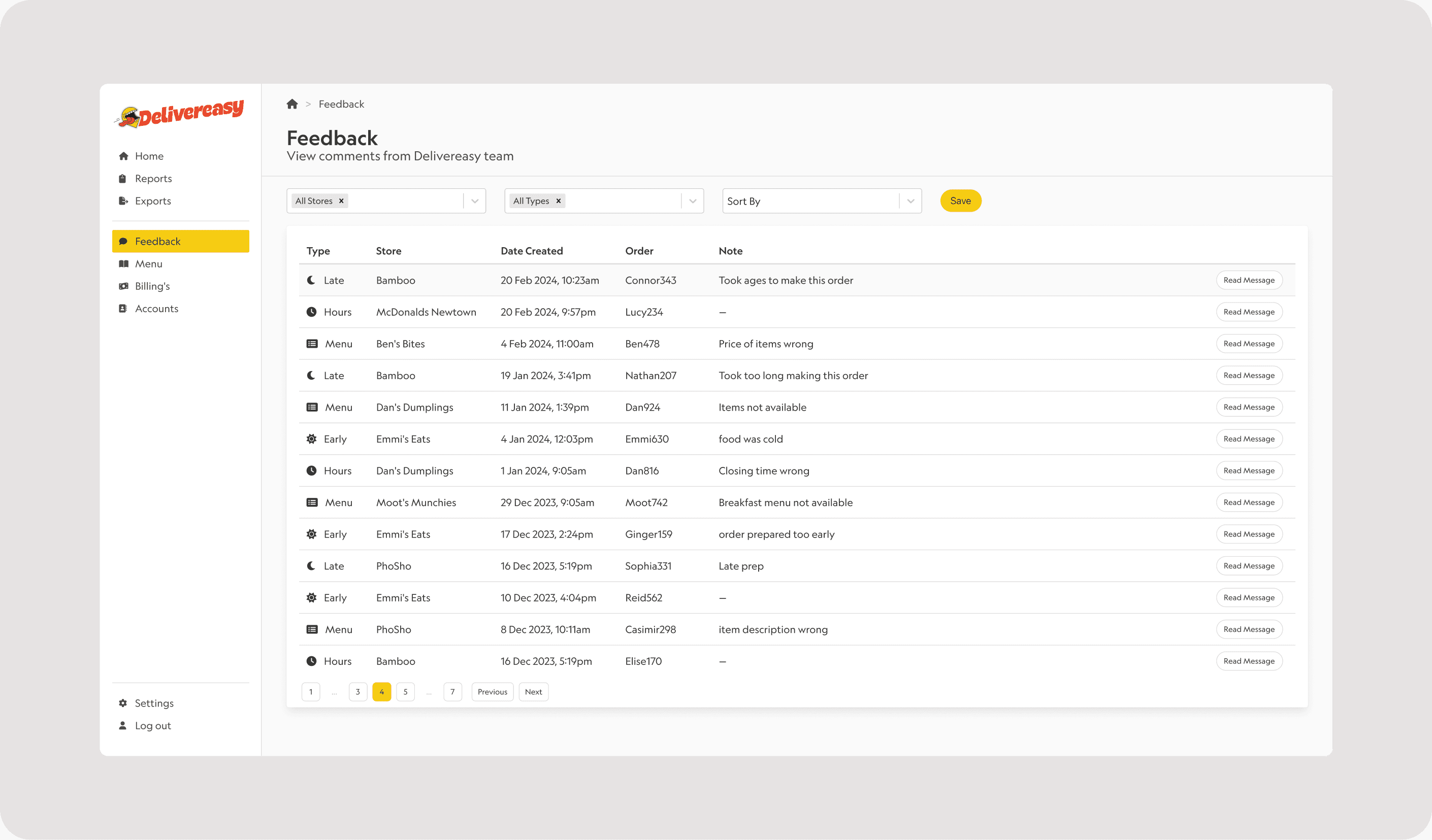Click the Exports sidebar icon
This screenshot has width=1432, height=840.
pos(123,200)
